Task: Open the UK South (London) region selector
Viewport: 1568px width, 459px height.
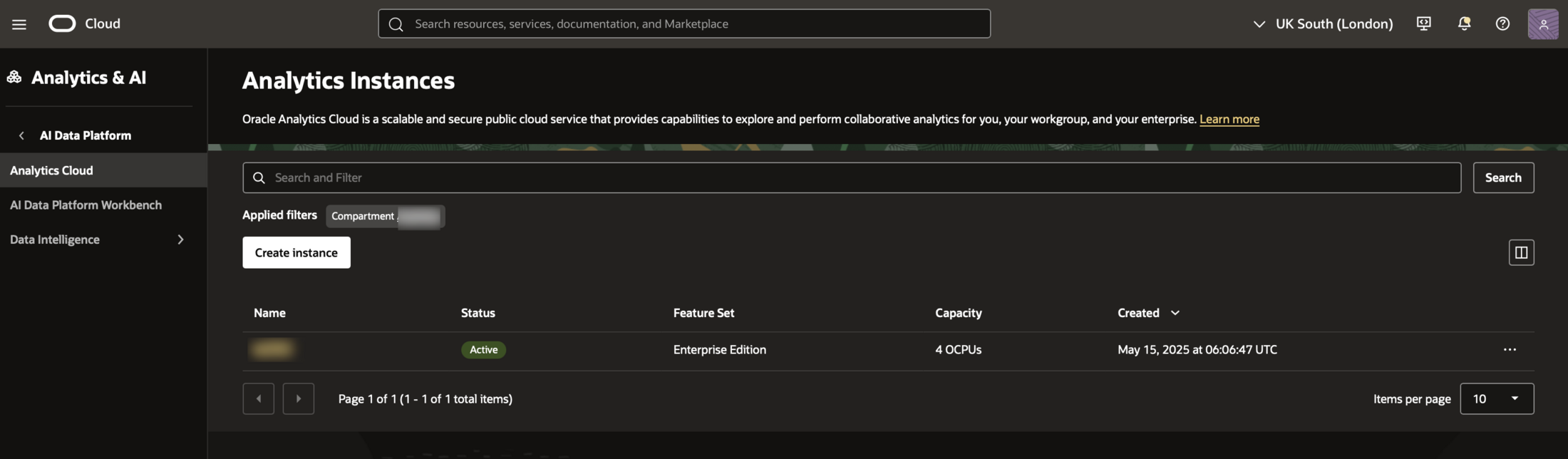Action: (x=1322, y=24)
